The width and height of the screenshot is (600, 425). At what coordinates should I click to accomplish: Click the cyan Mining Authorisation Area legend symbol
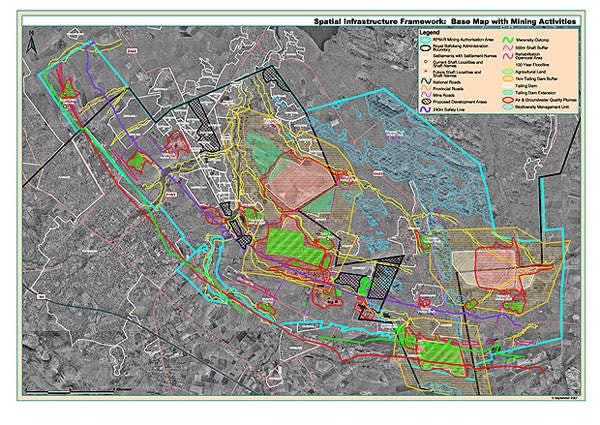(x=426, y=39)
